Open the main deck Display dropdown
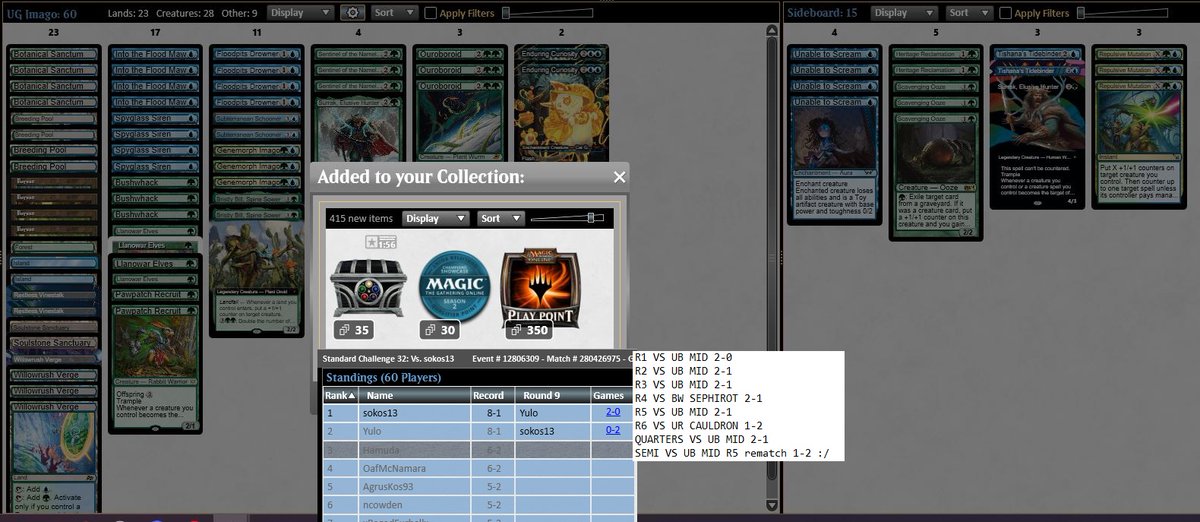 tap(300, 13)
